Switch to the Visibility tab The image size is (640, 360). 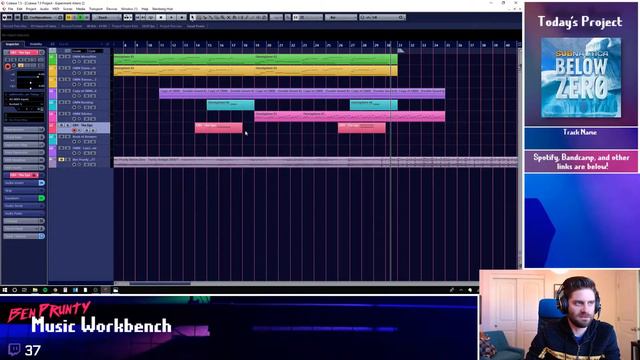tap(36, 44)
